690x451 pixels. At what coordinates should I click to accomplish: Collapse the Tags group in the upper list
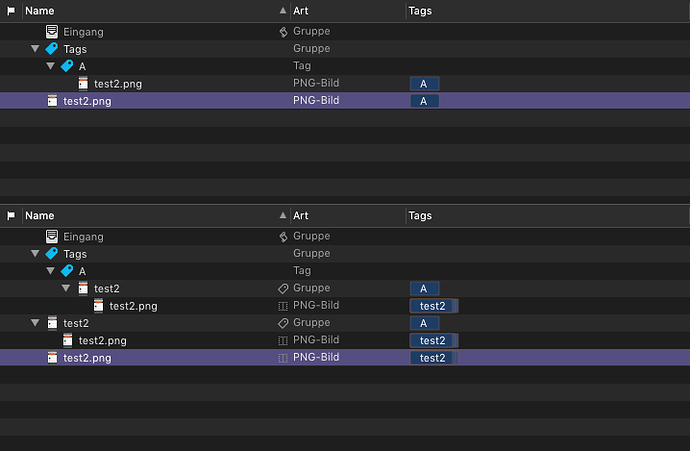(x=36, y=49)
